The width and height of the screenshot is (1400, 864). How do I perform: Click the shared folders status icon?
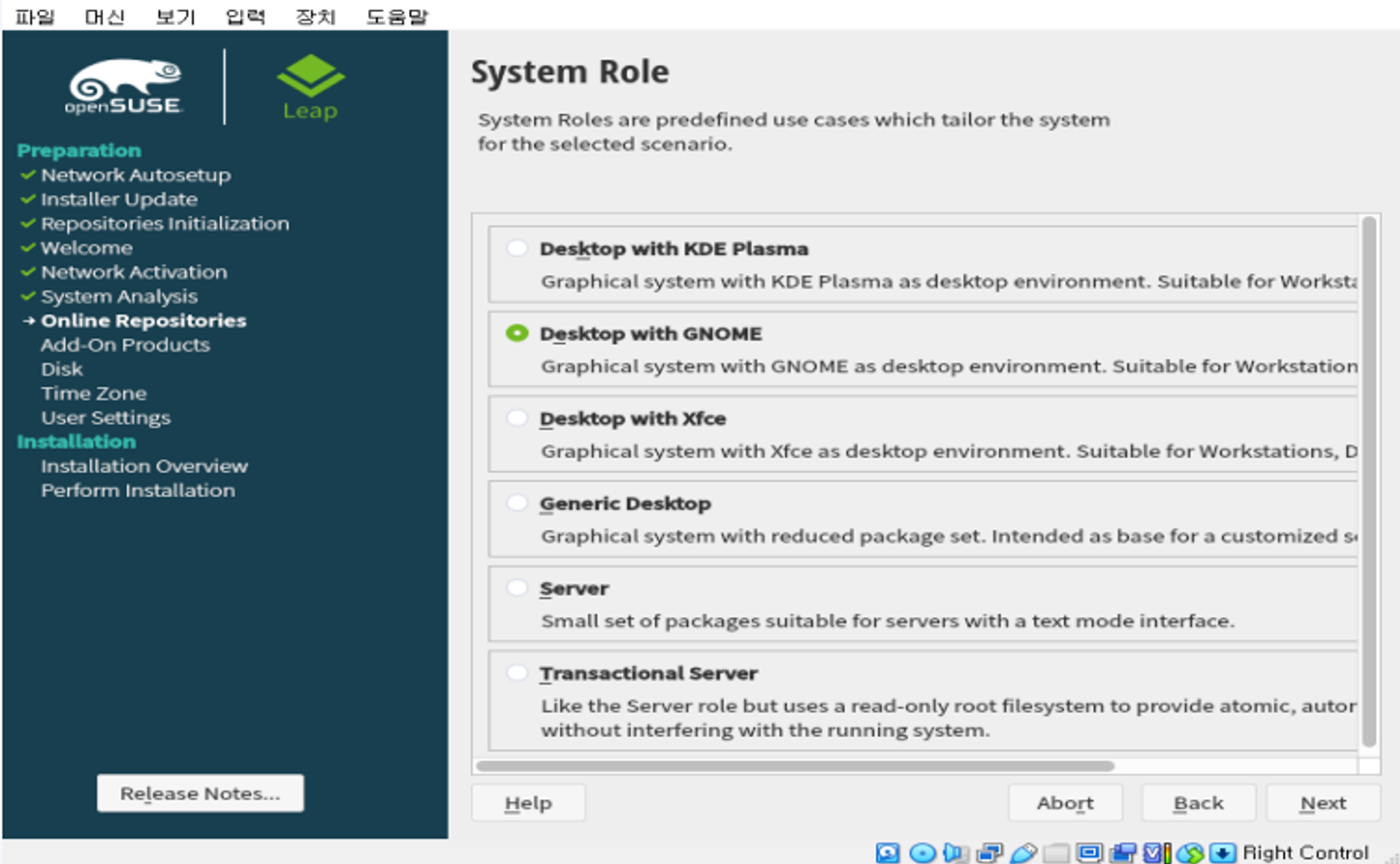coord(1056,853)
